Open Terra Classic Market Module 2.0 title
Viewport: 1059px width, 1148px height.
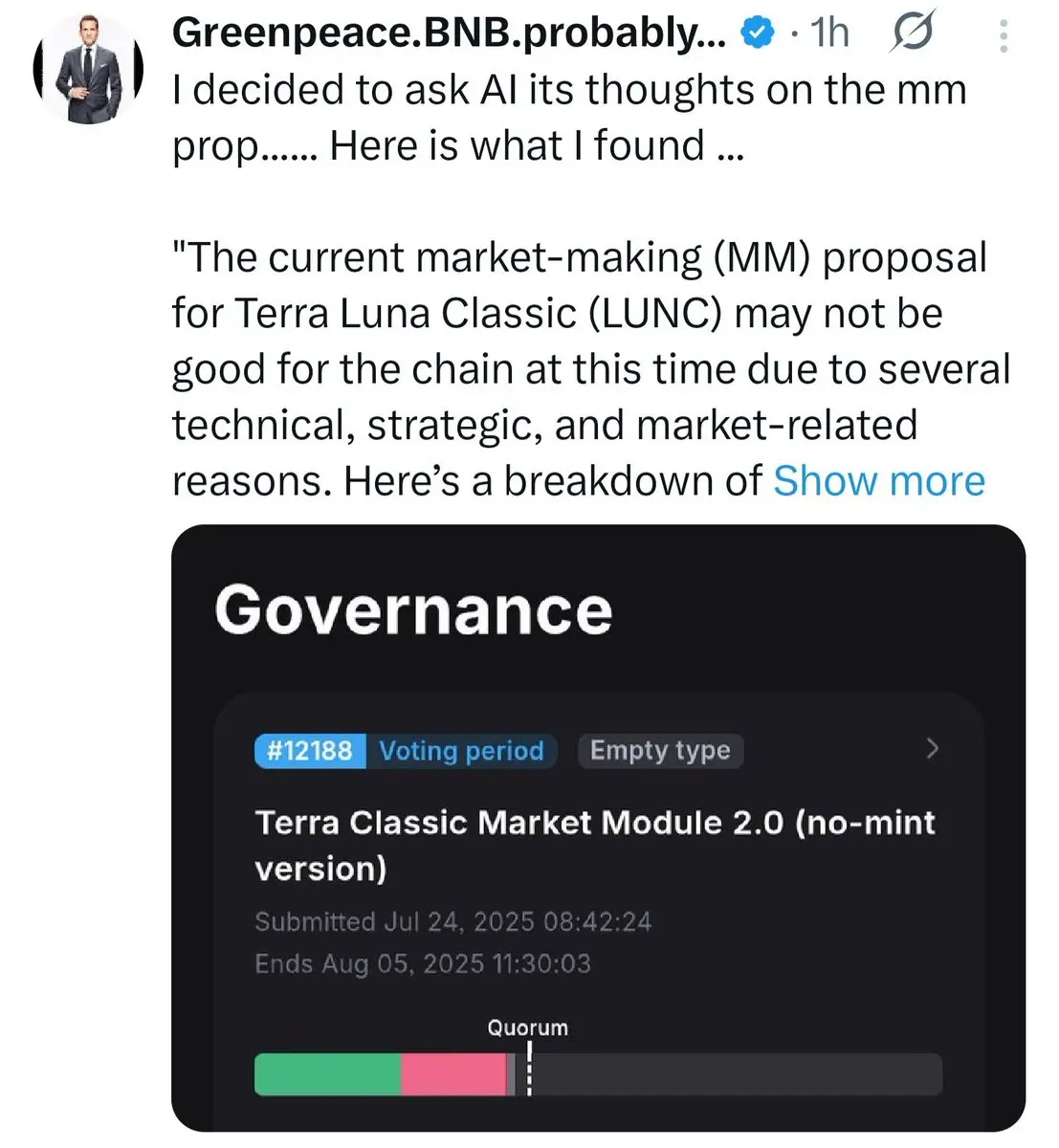click(594, 846)
